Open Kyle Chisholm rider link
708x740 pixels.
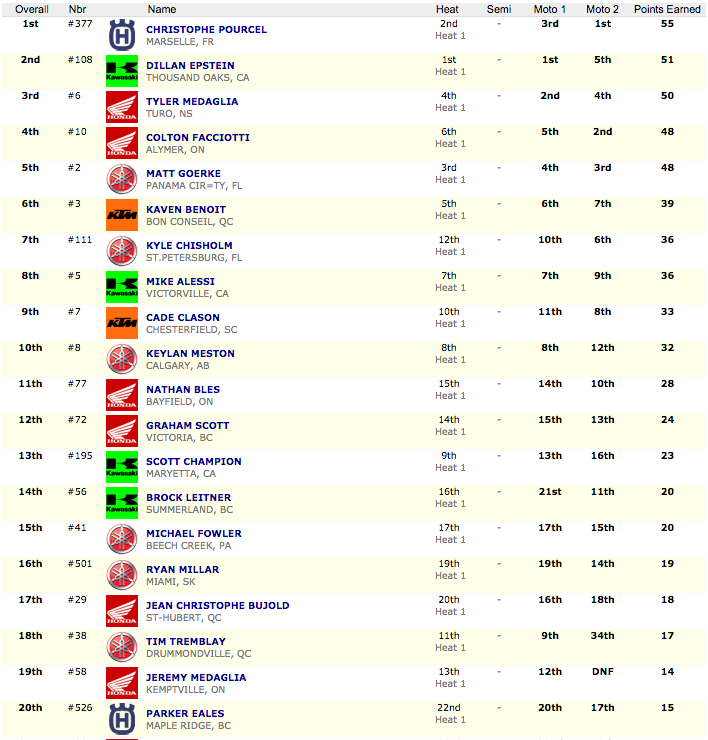click(x=189, y=245)
